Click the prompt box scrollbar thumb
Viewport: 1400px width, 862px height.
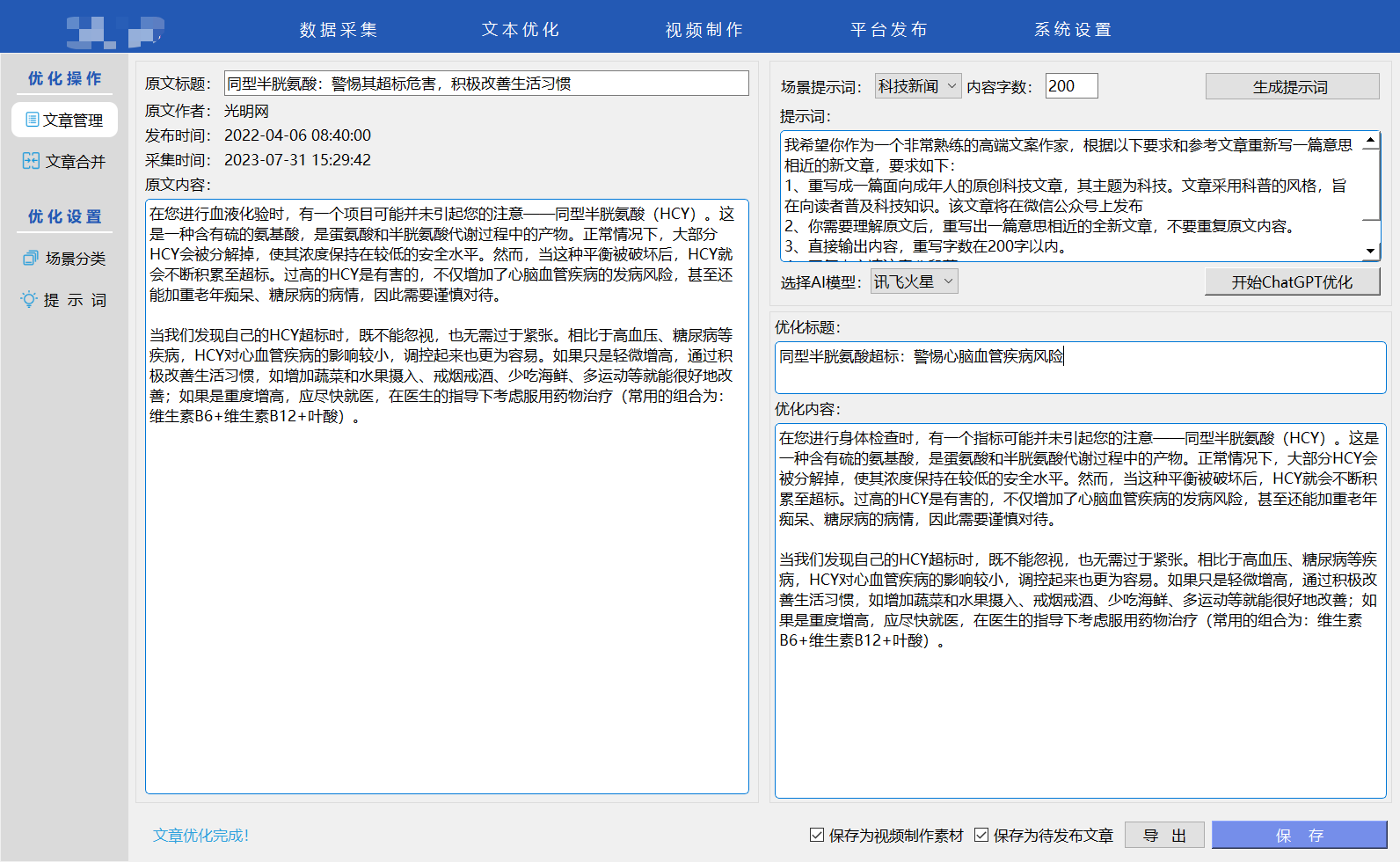tap(1370, 183)
